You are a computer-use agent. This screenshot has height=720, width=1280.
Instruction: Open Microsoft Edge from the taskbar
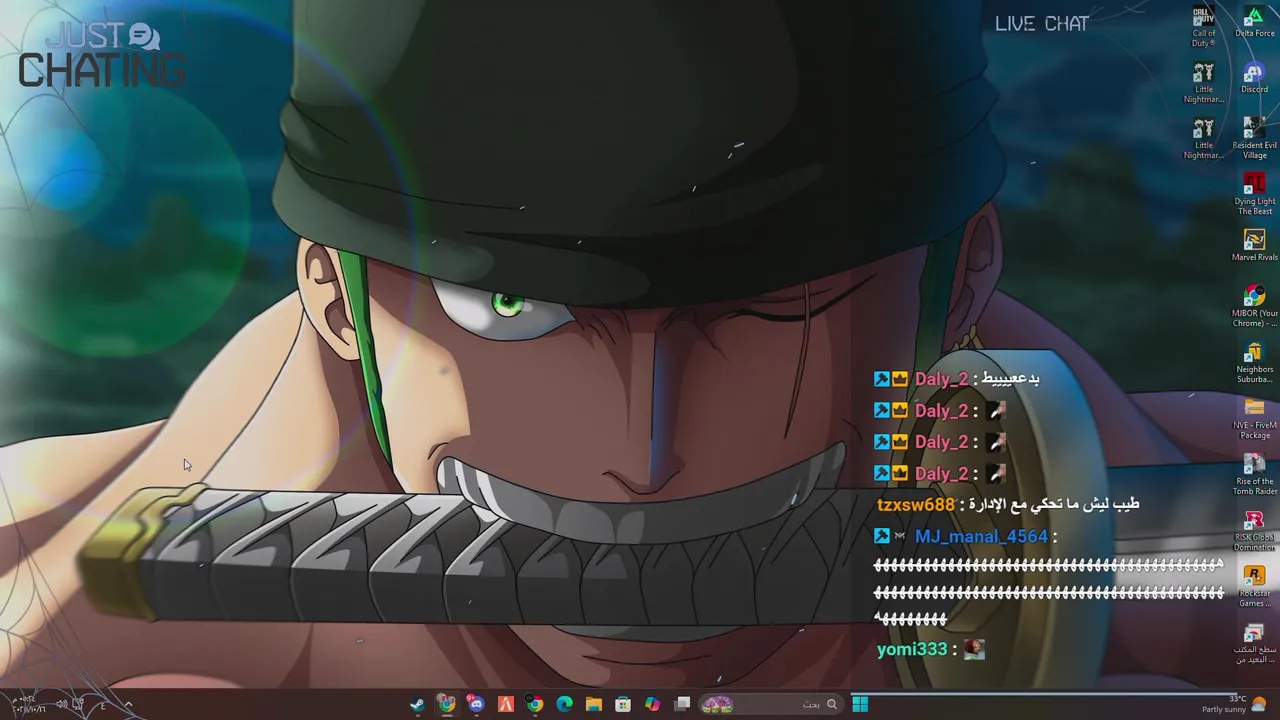coord(564,704)
